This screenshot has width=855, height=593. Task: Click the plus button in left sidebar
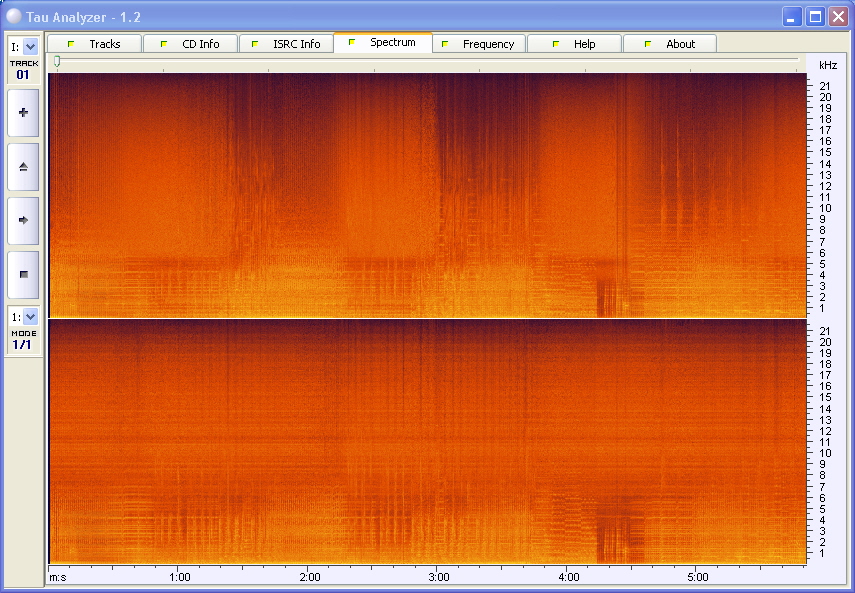(23, 113)
